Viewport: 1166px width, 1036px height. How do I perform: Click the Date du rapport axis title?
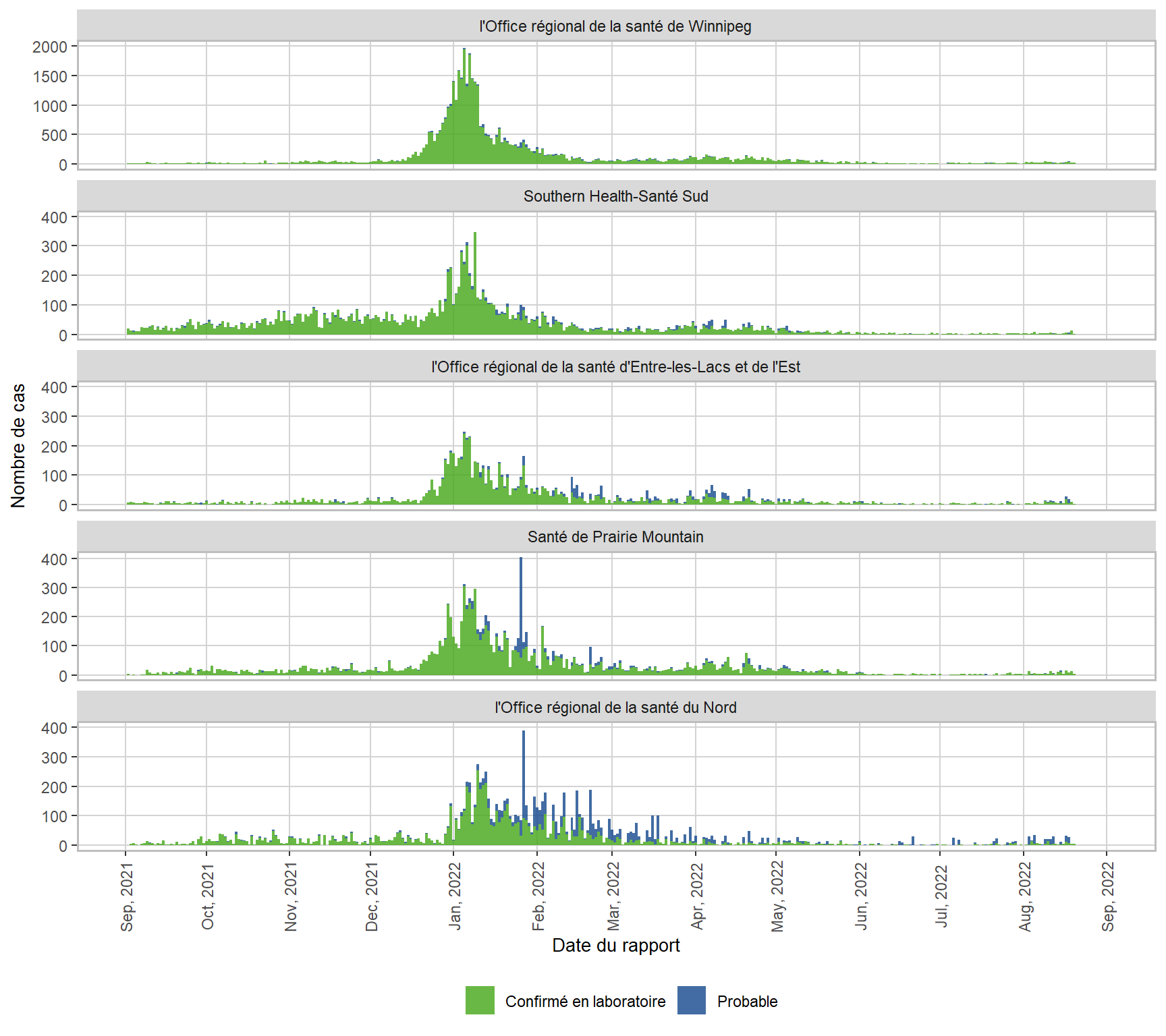615,945
